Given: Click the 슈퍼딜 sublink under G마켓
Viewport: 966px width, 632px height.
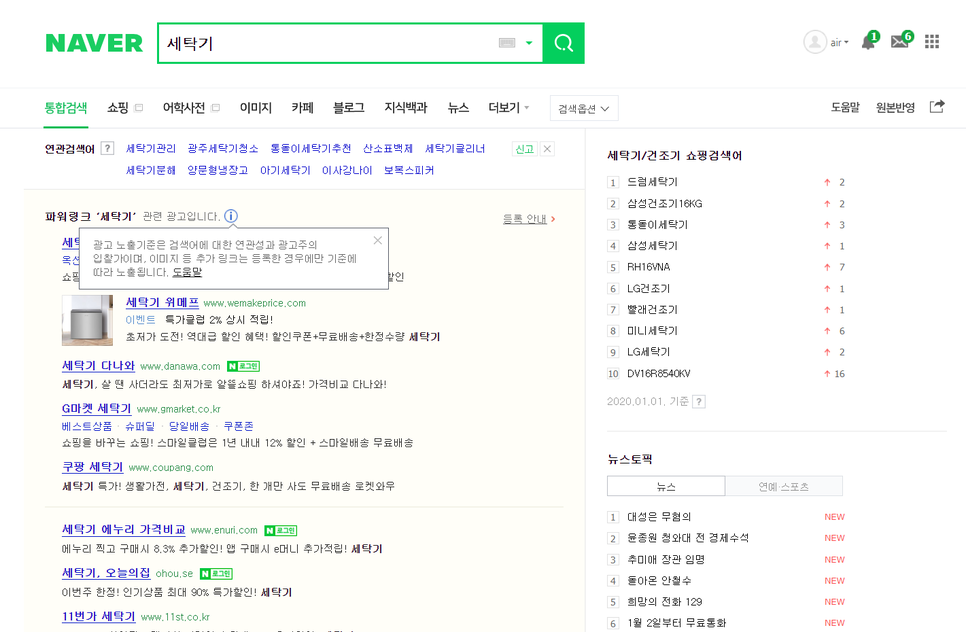Looking at the screenshot, I should pos(140,426).
